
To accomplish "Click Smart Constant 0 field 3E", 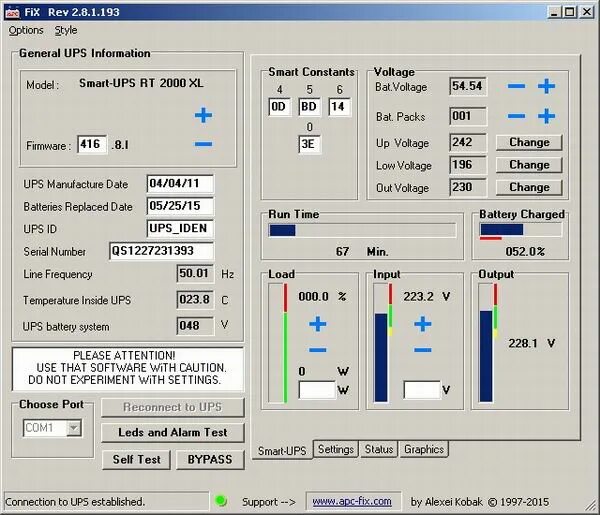I will point(309,144).
